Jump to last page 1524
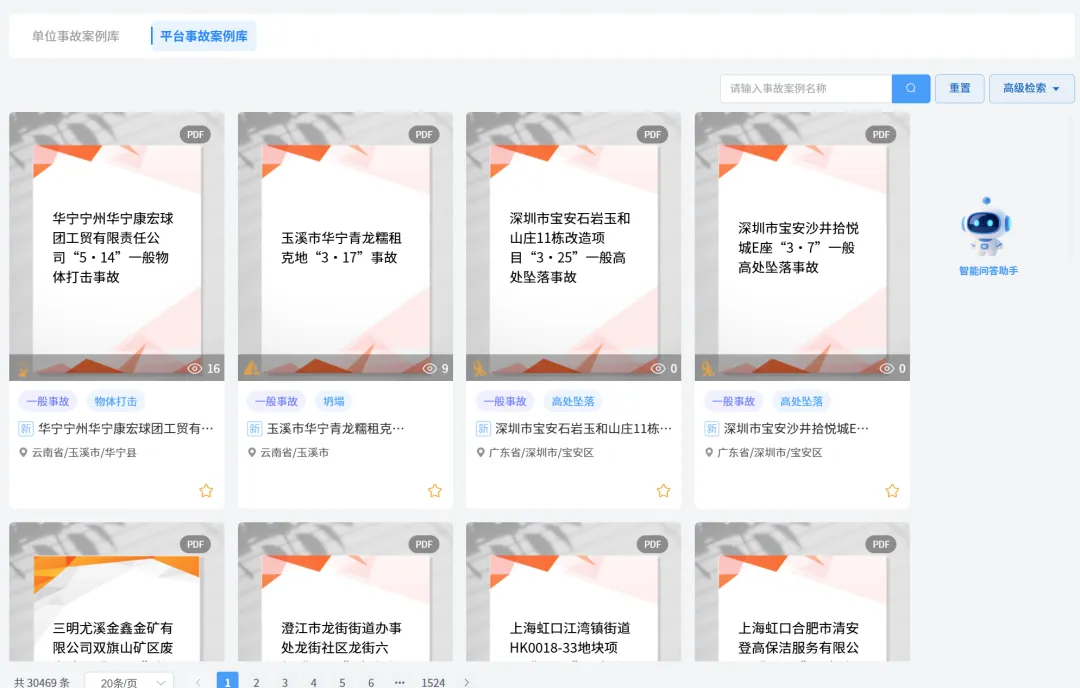 coord(433,682)
